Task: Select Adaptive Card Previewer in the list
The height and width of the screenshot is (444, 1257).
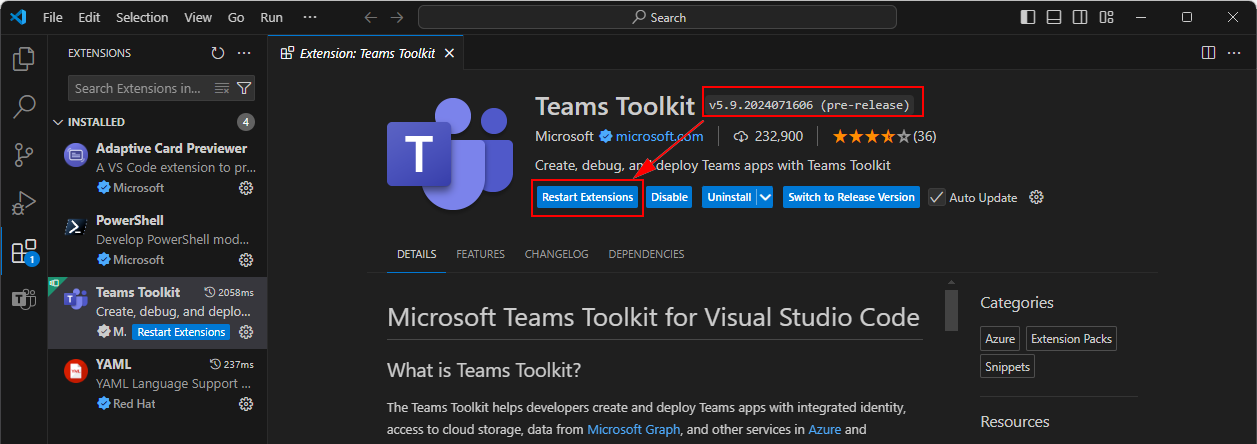Action: (x=157, y=169)
